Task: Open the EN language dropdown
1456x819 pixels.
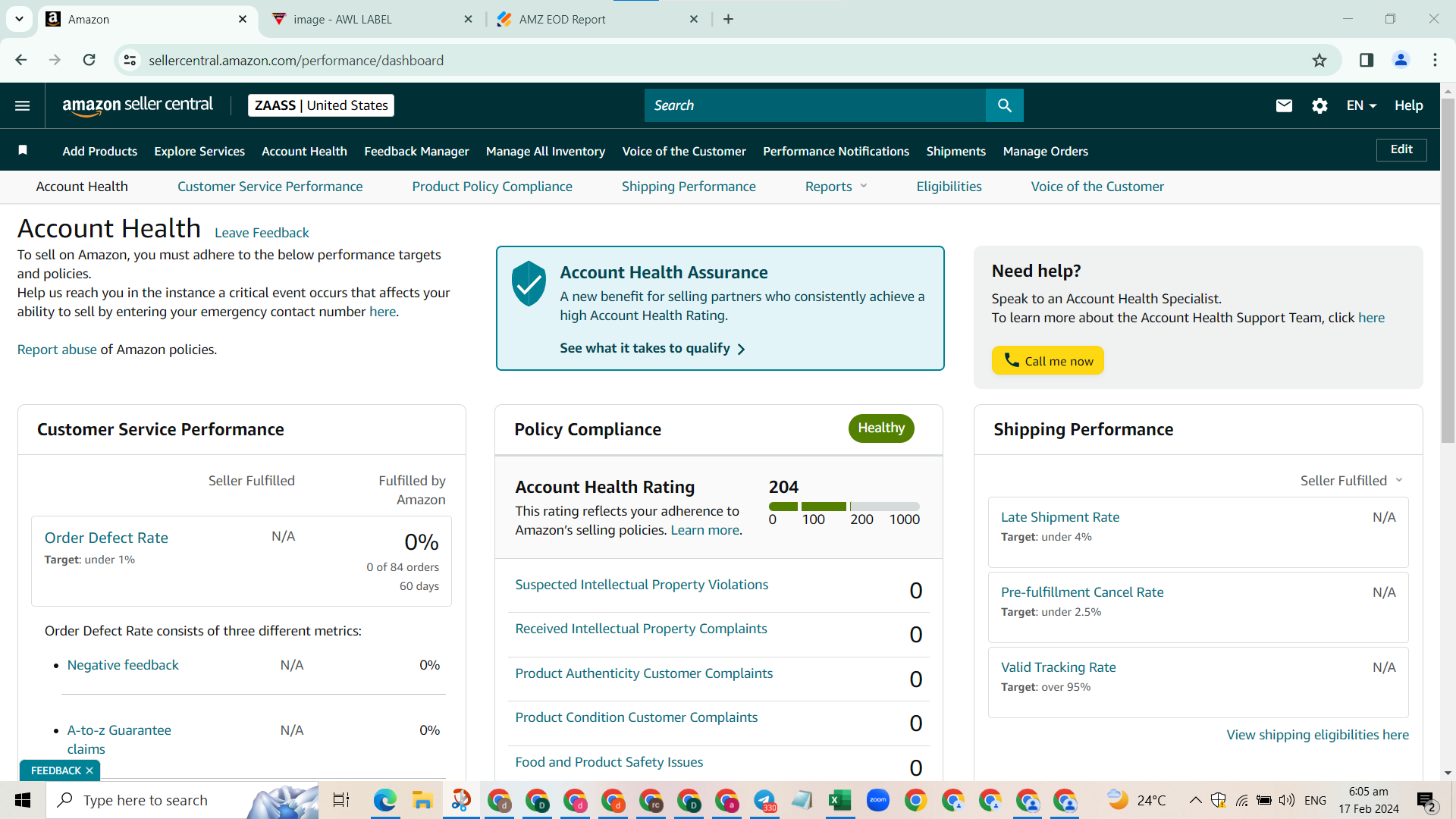Action: (1361, 105)
